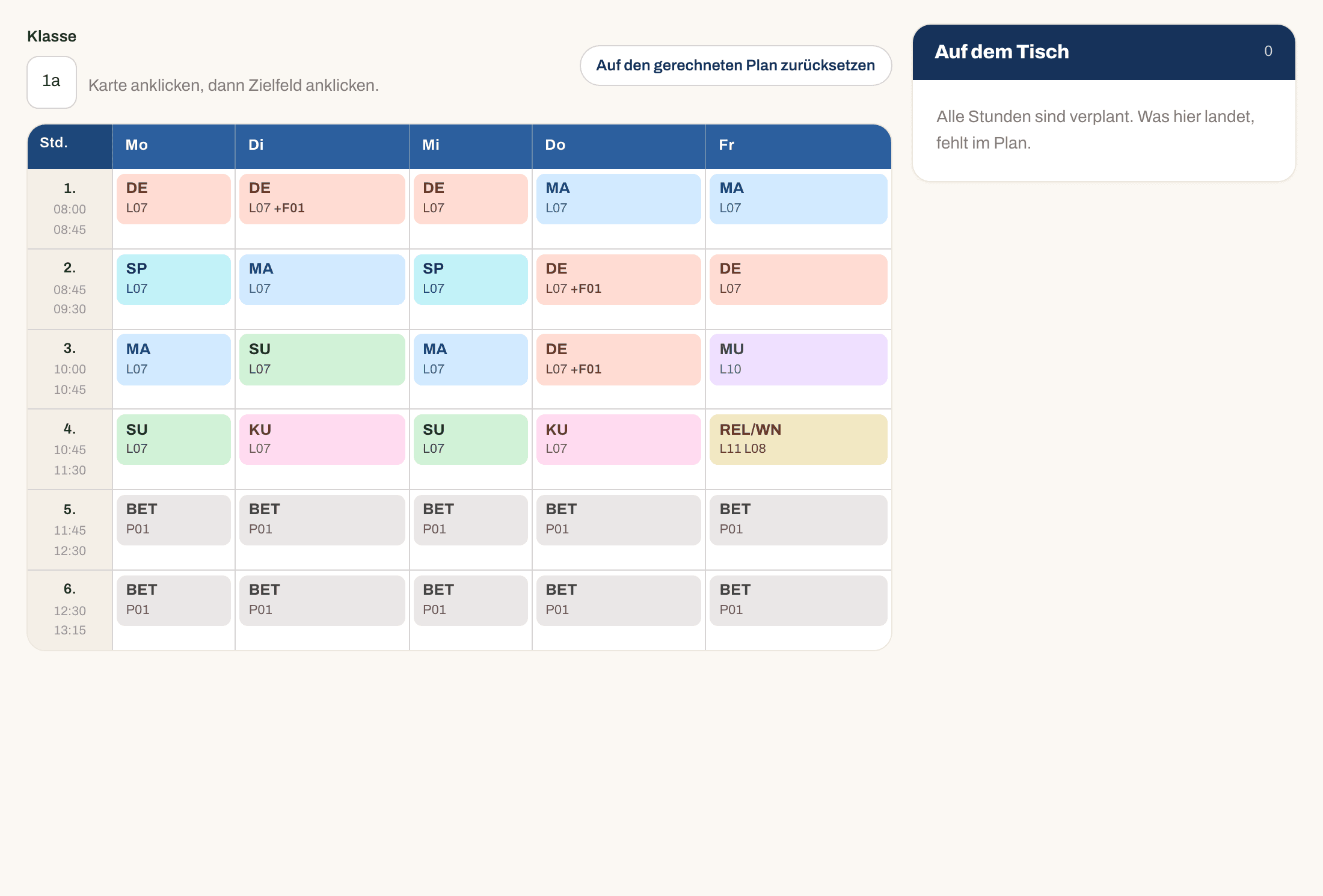Screen dimensions: 1323x896
Task: Click the Mi column header
Action: 471,146
